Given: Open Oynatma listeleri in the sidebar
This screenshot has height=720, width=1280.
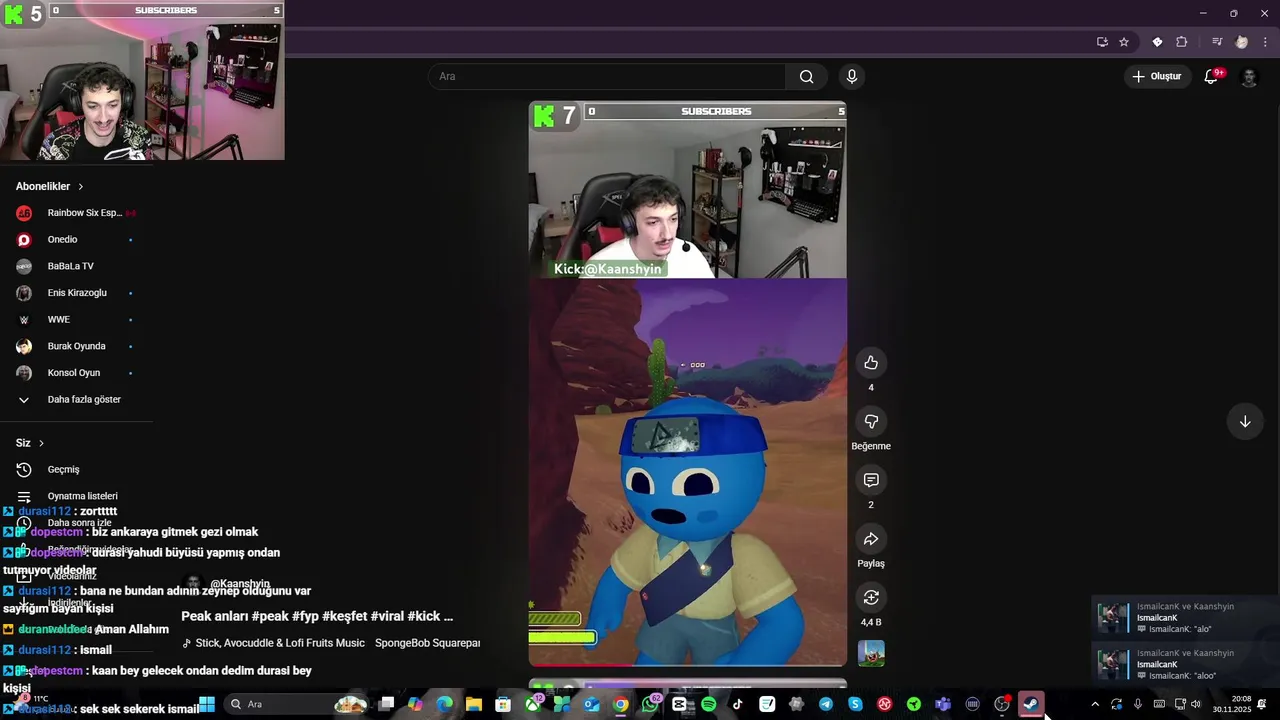Looking at the screenshot, I should click(76, 496).
